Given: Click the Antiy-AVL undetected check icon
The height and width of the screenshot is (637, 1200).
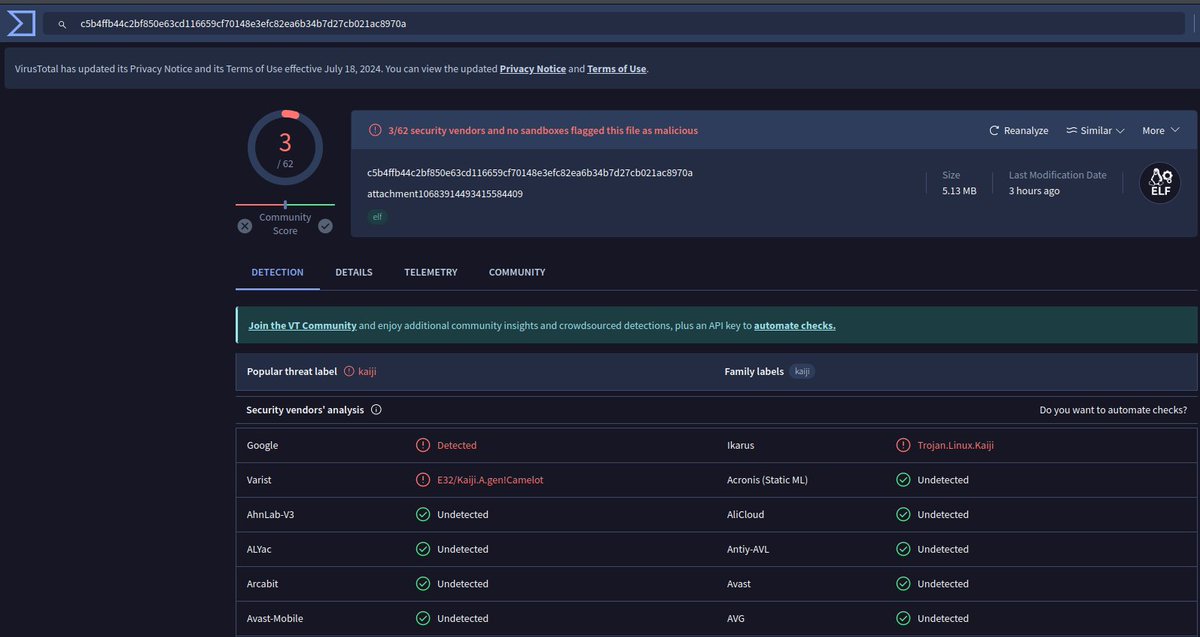Looking at the screenshot, I should point(903,549).
